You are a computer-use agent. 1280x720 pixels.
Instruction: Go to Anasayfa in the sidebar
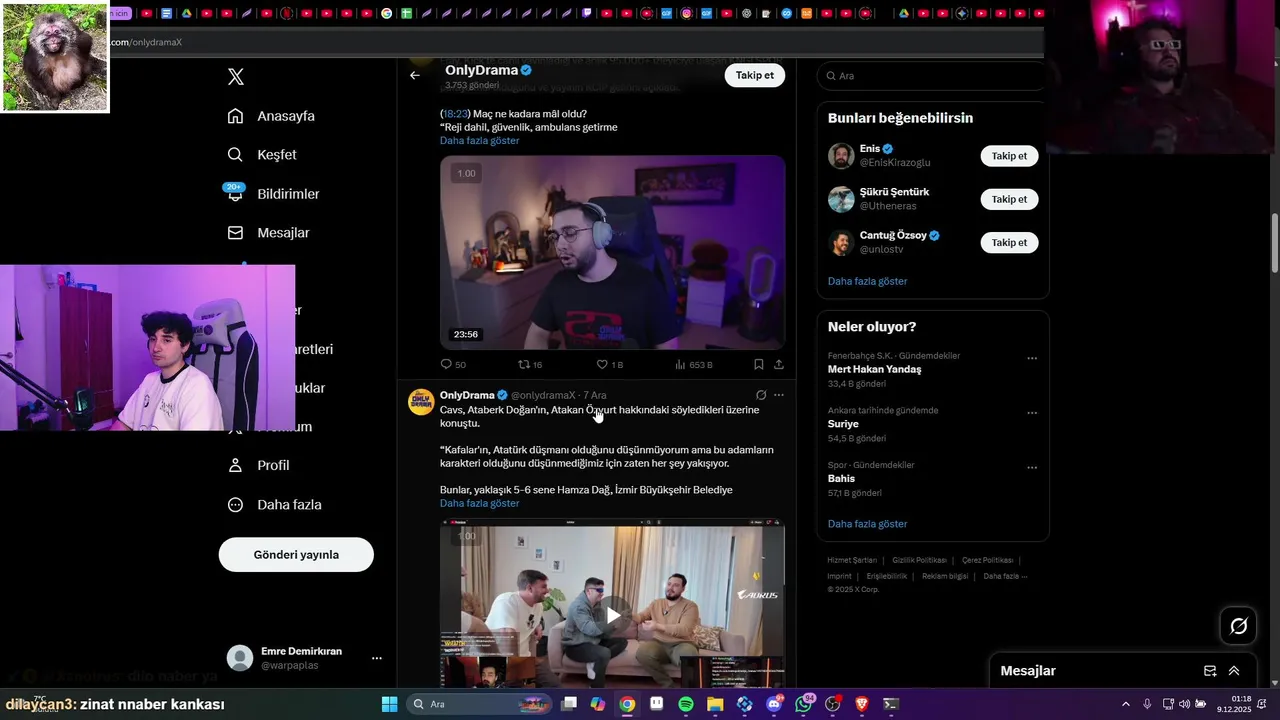point(271,116)
